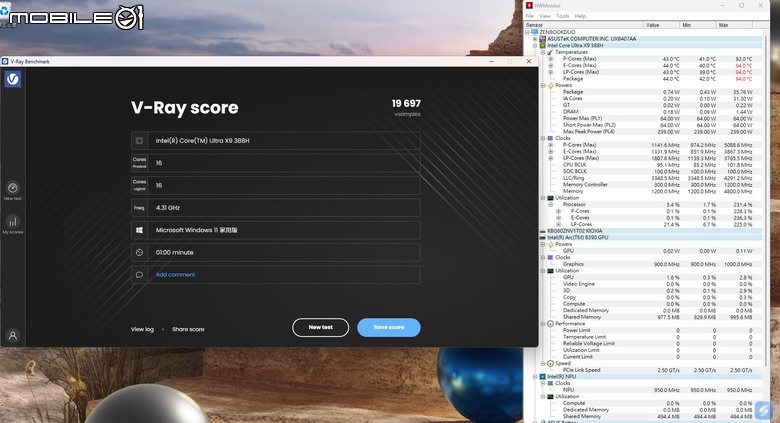Select the Power Max (PL1) row

coord(648,118)
